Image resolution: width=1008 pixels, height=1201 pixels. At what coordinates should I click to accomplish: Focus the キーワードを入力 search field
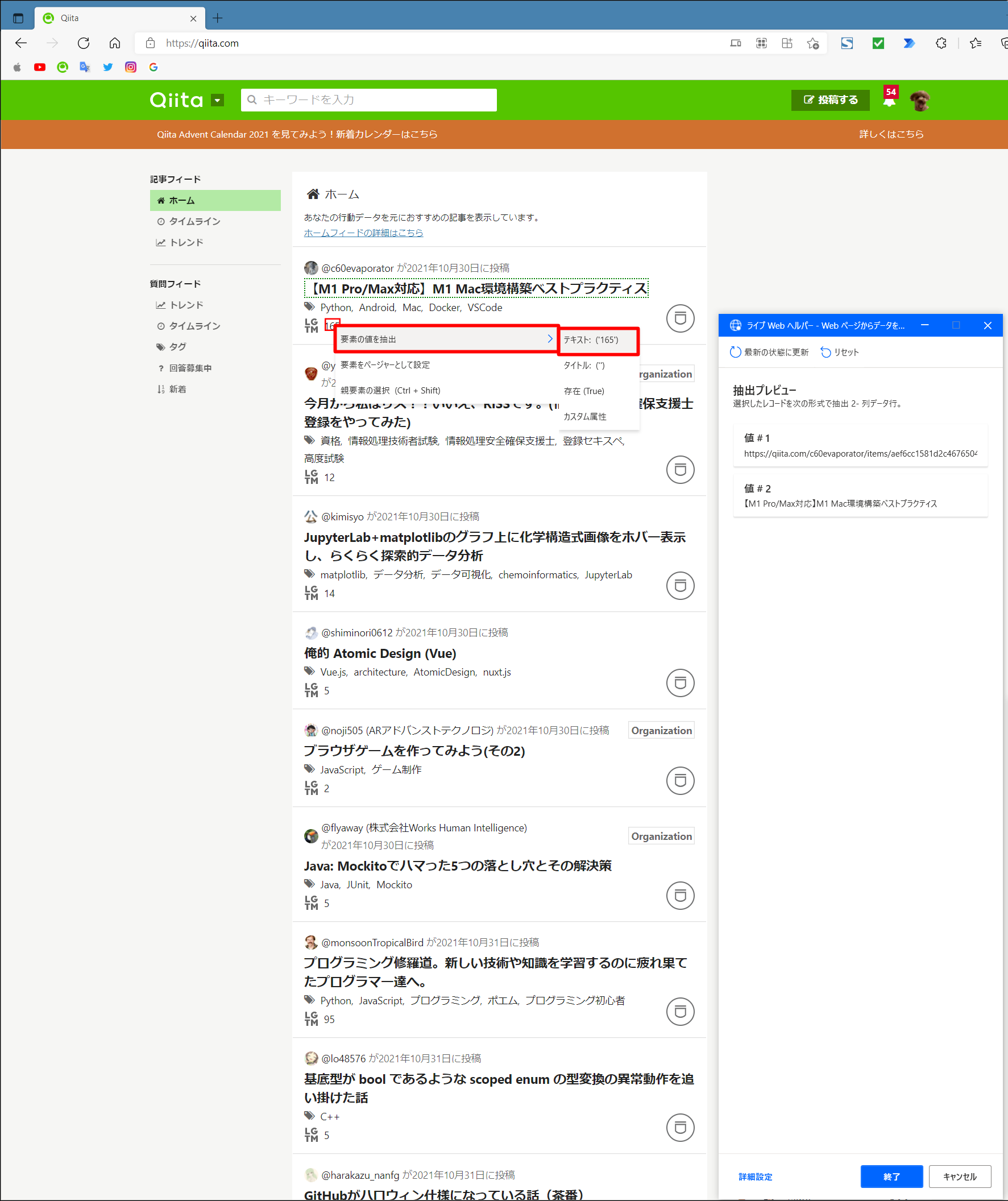click(x=369, y=100)
